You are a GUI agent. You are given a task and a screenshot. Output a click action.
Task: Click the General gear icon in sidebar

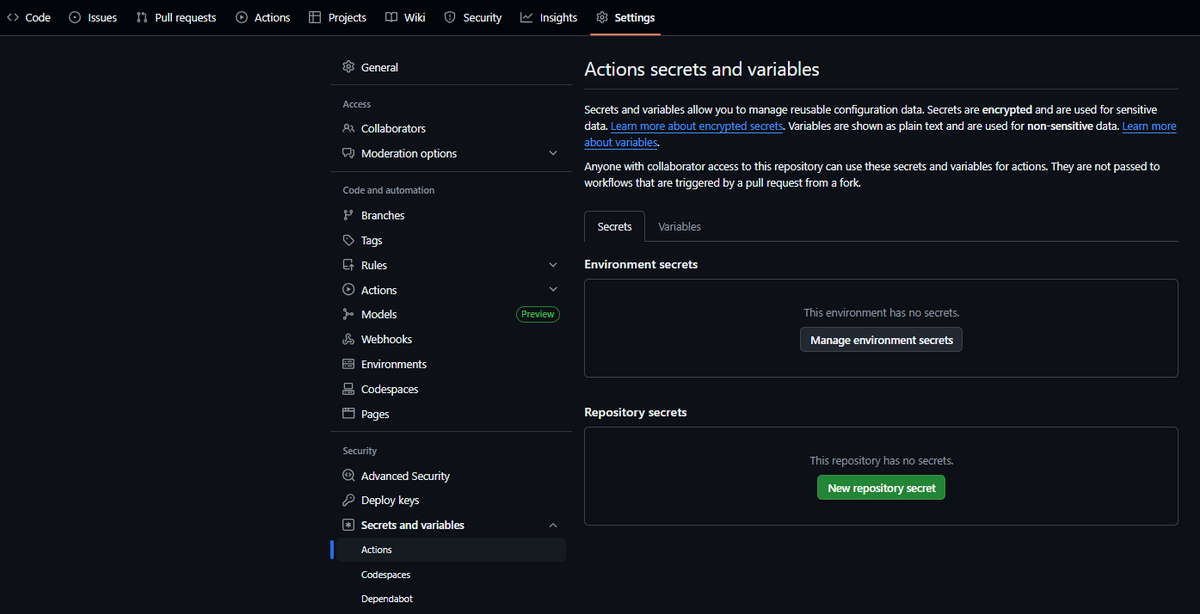(348, 67)
